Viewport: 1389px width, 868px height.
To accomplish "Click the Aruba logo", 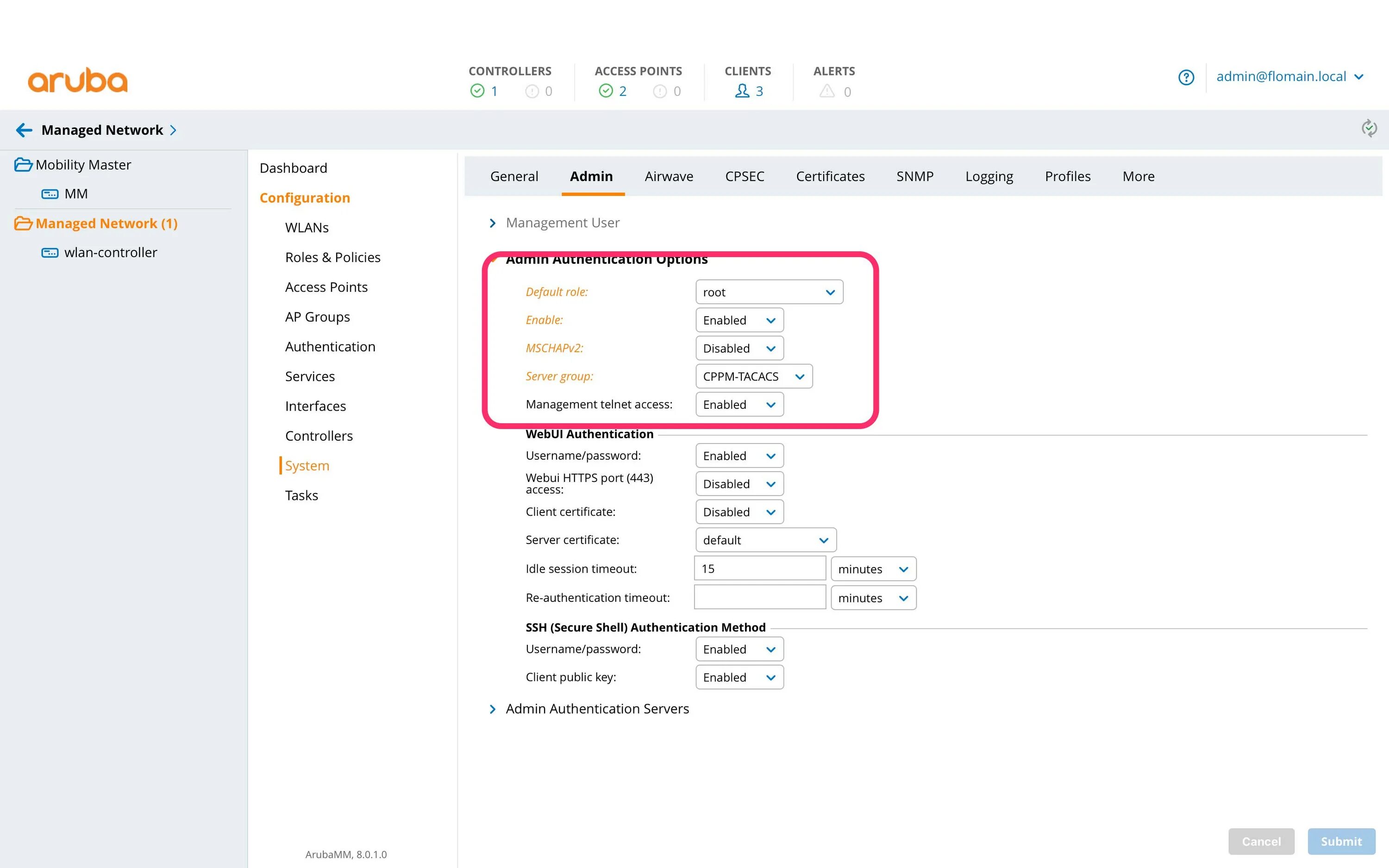I will coord(77,80).
